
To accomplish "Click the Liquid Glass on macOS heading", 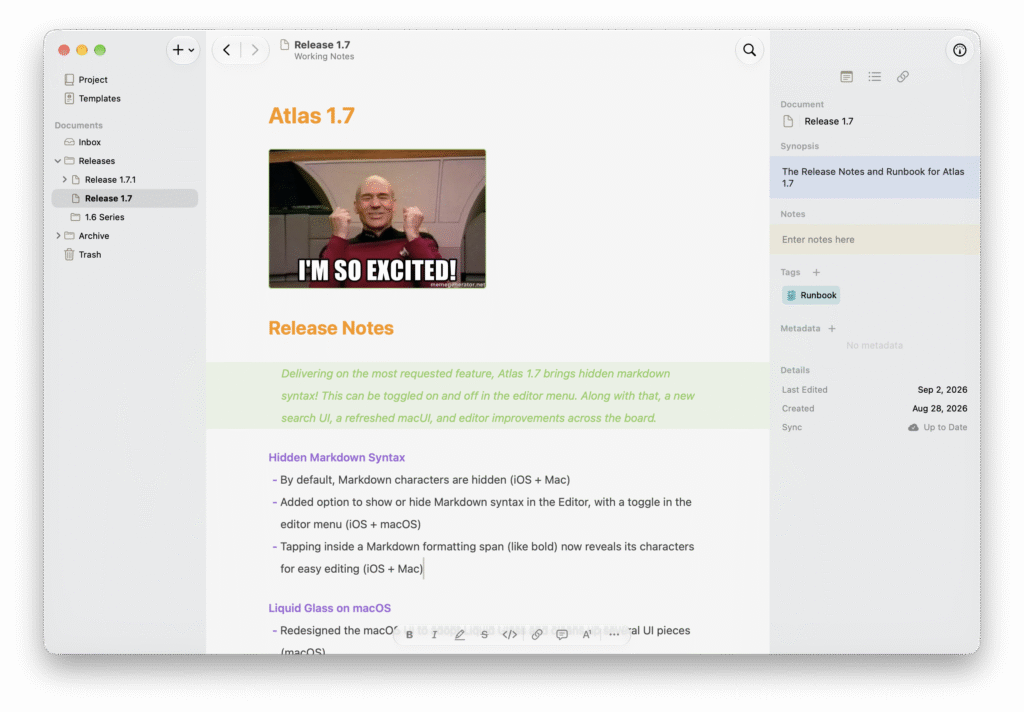I will (x=330, y=608).
